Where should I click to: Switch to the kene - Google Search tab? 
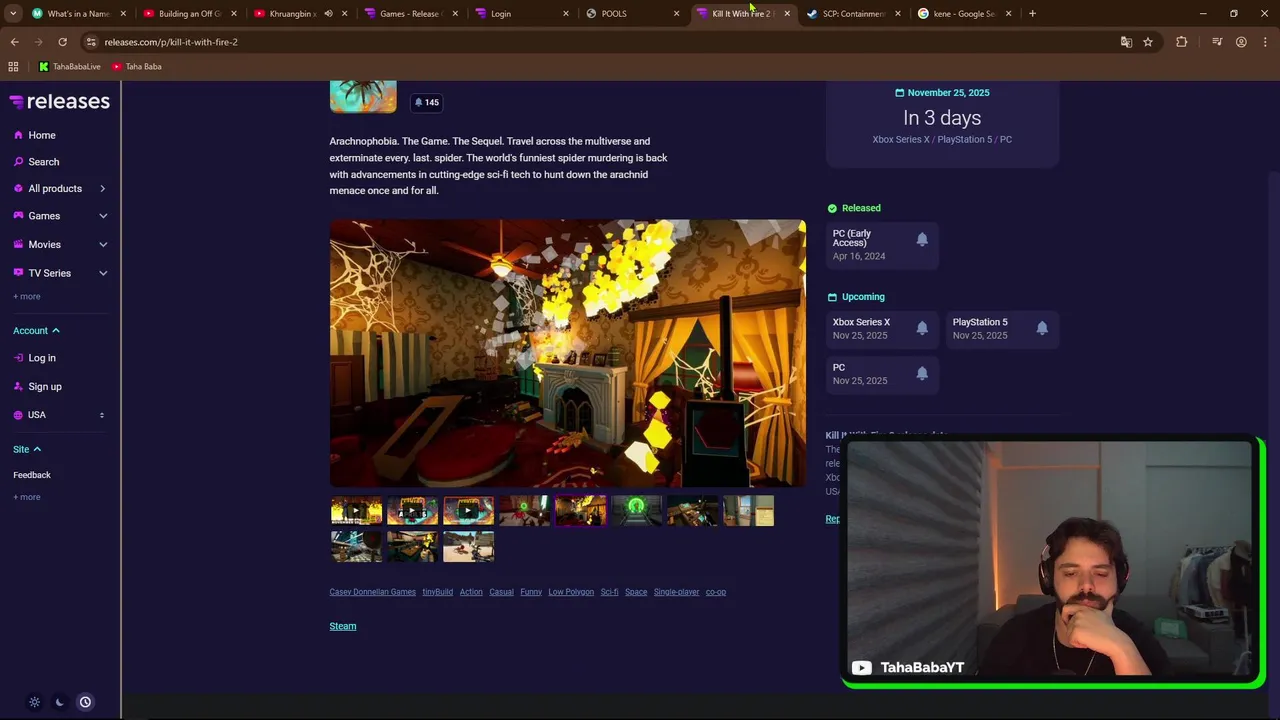pos(964,14)
